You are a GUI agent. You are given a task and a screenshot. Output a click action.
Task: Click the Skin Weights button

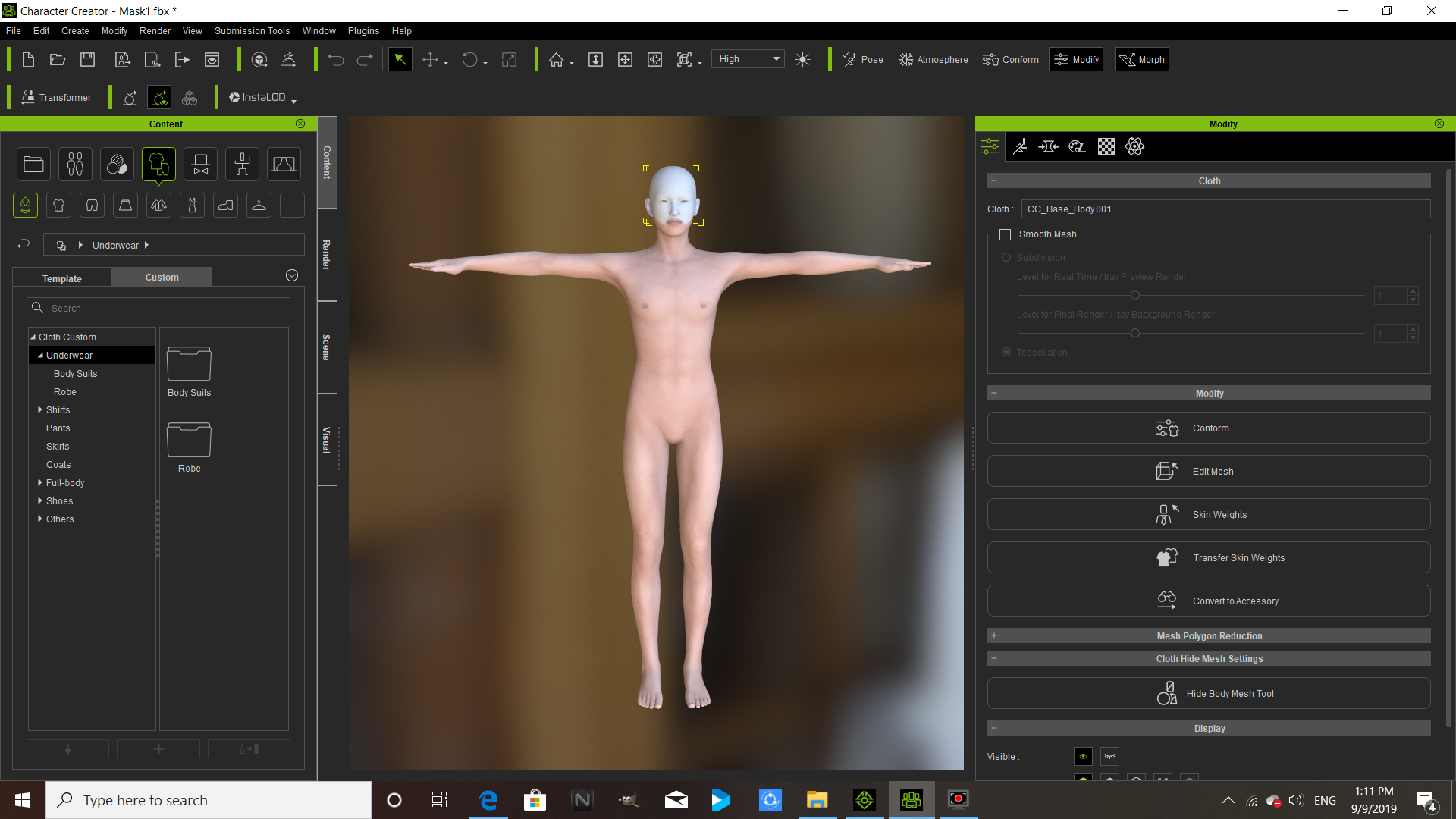(x=1209, y=514)
